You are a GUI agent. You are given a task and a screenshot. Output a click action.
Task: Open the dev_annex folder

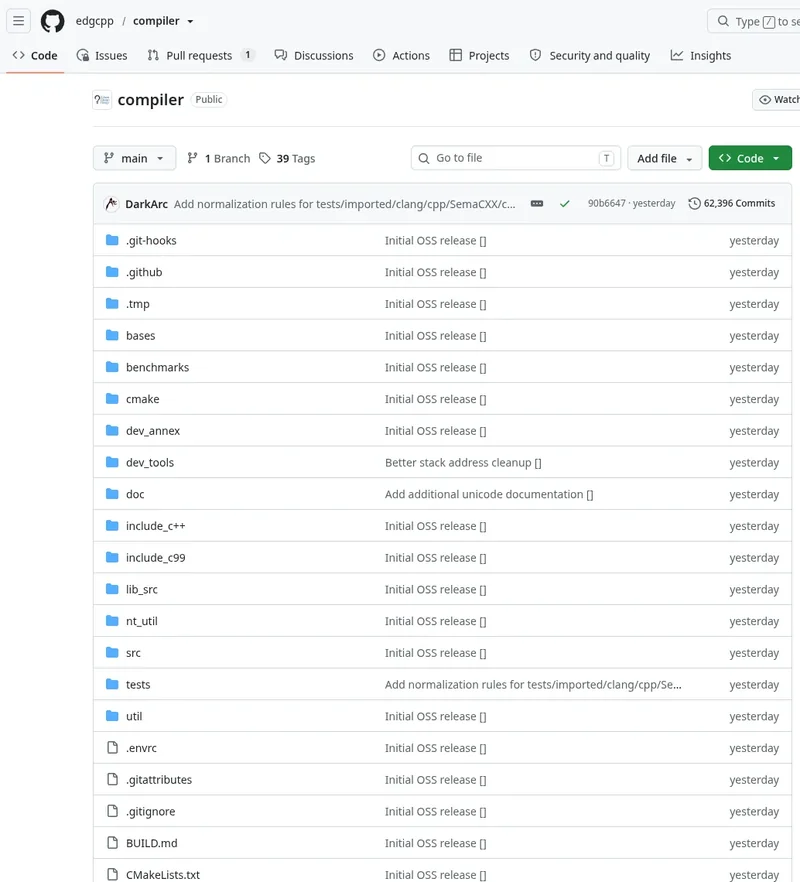[x=153, y=431]
